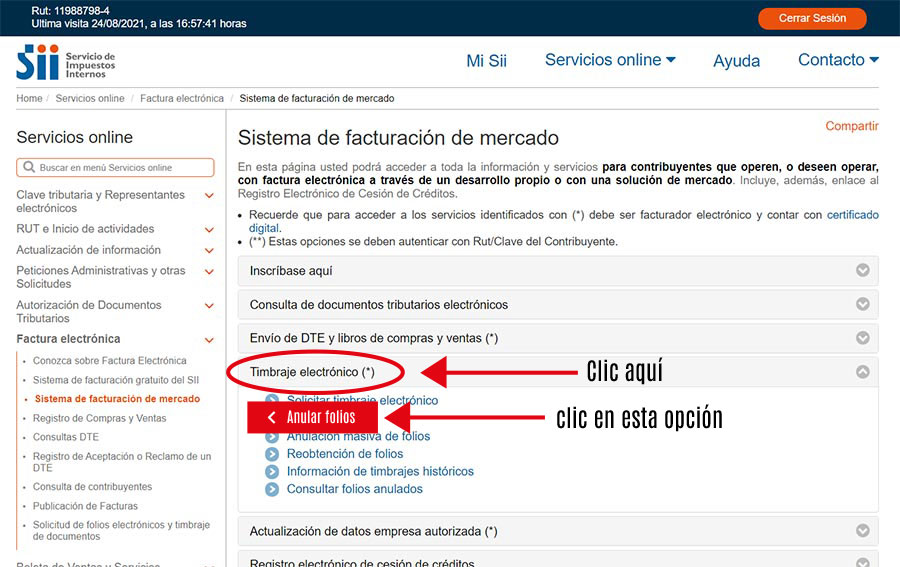
Task: Click Autorización de Documentos Tributarios item
Action: click(89, 312)
